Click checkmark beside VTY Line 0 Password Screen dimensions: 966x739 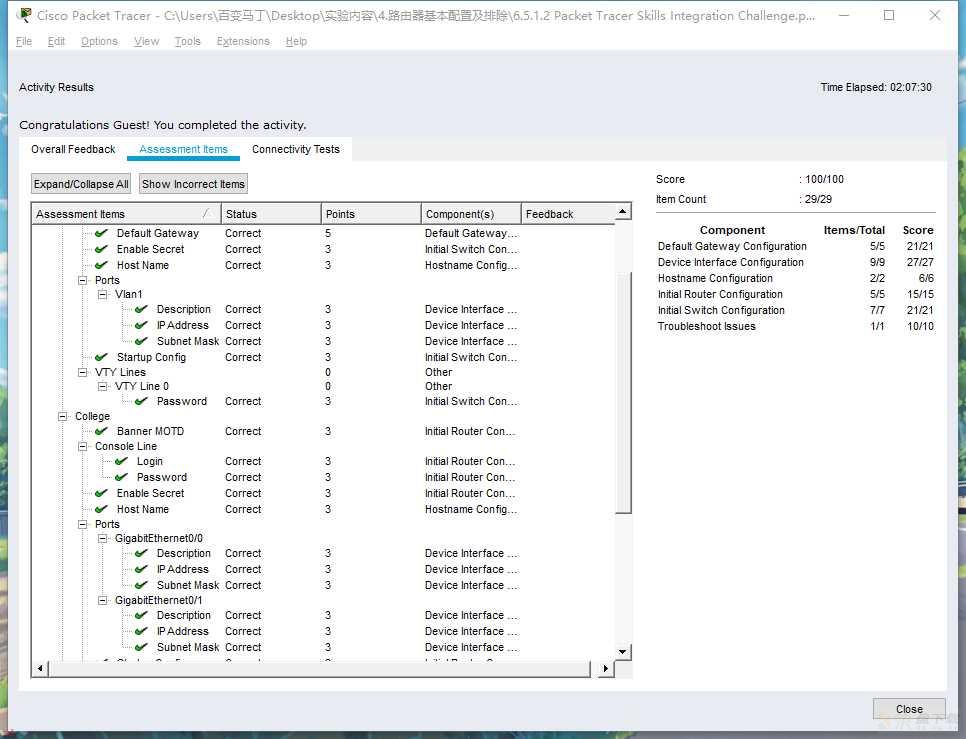coord(141,401)
